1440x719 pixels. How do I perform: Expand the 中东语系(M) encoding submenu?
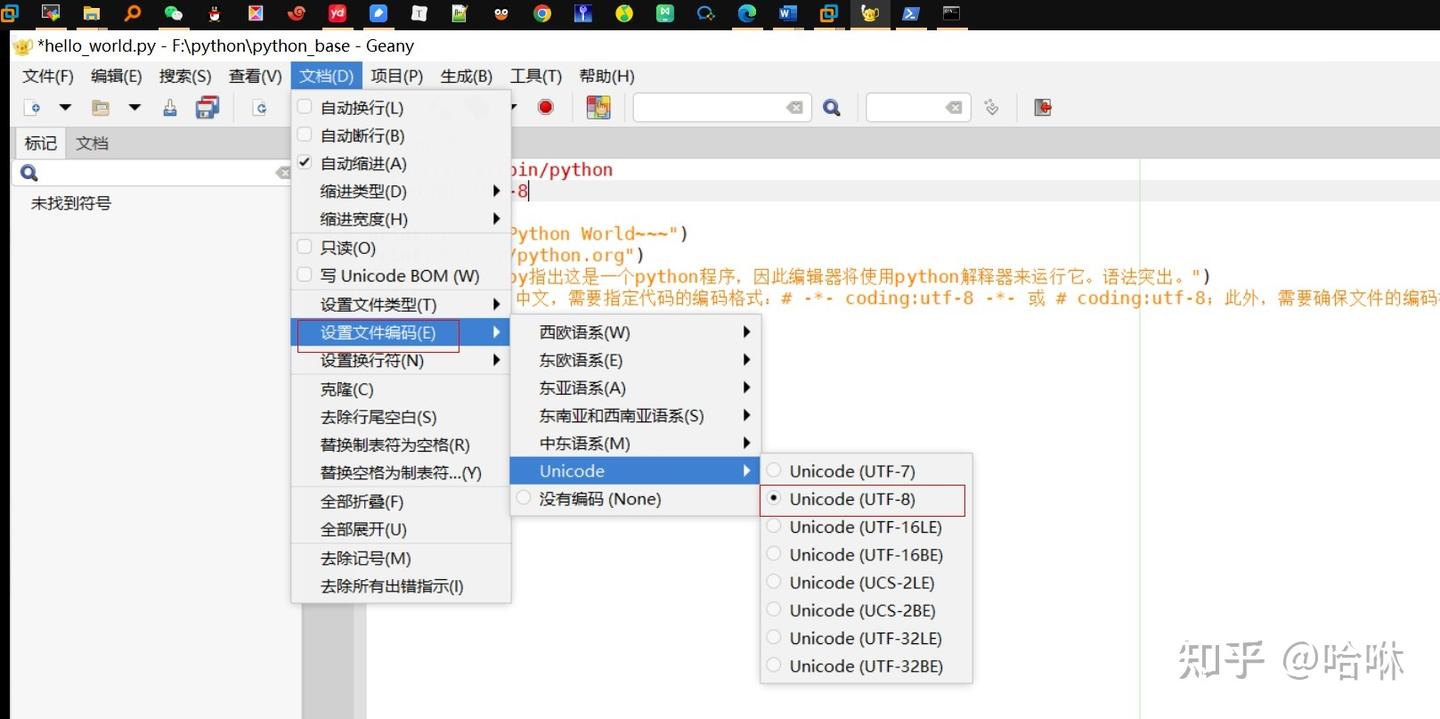pos(636,443)
